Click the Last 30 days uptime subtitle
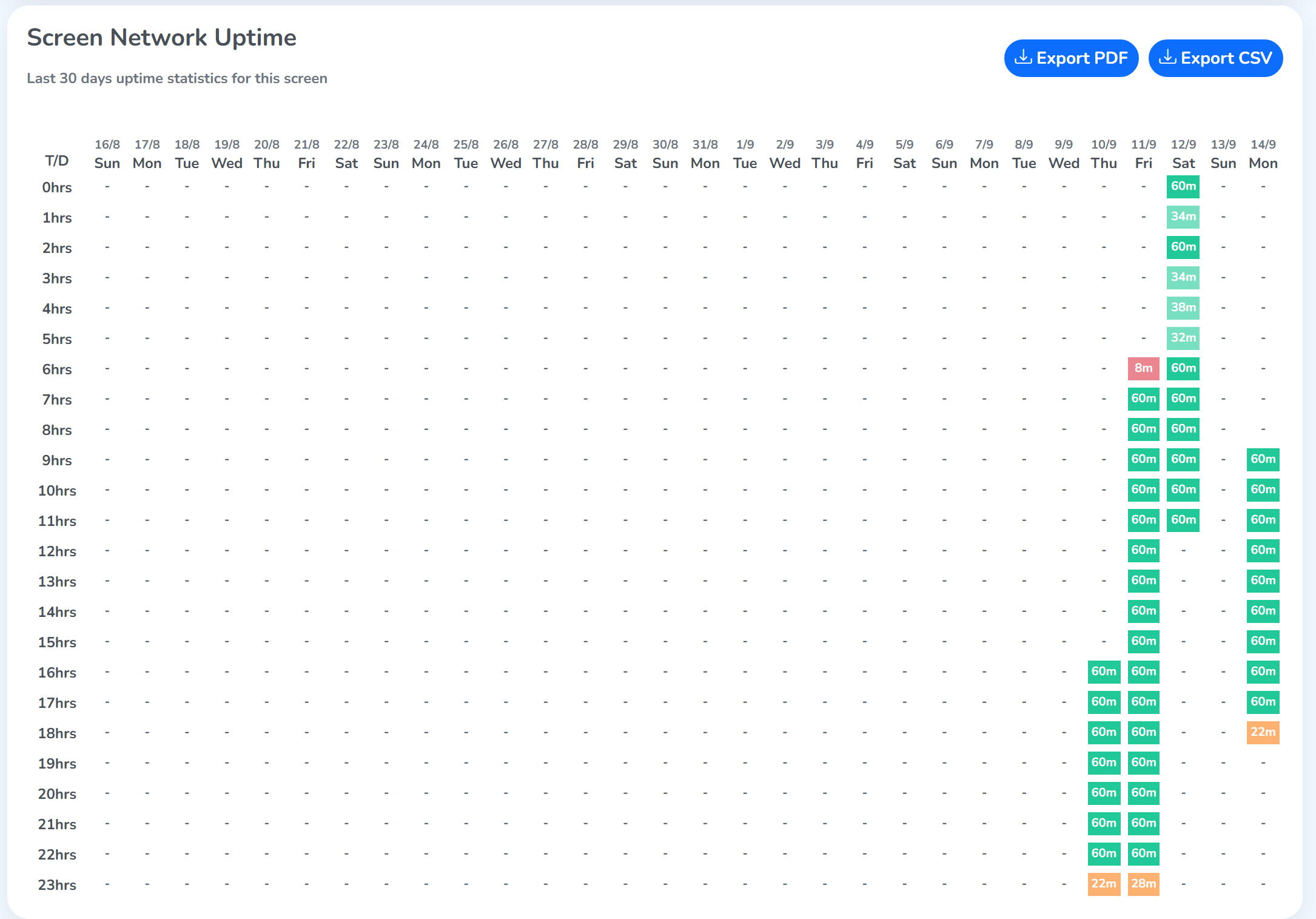 pos(177,78)
